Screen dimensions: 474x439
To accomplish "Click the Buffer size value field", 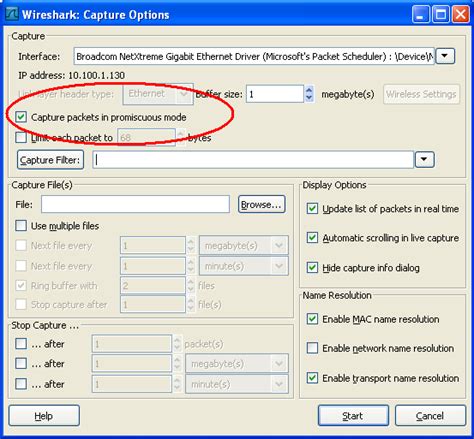I will (x=275, y=94).
